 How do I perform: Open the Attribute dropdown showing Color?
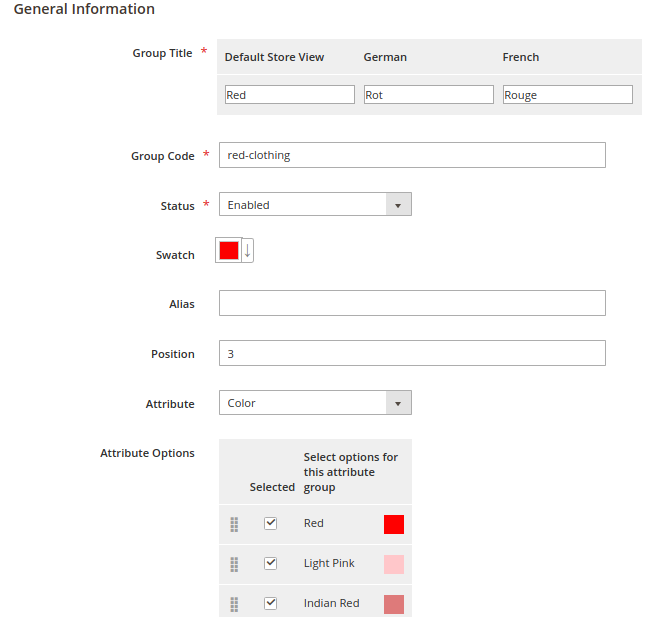314,403
